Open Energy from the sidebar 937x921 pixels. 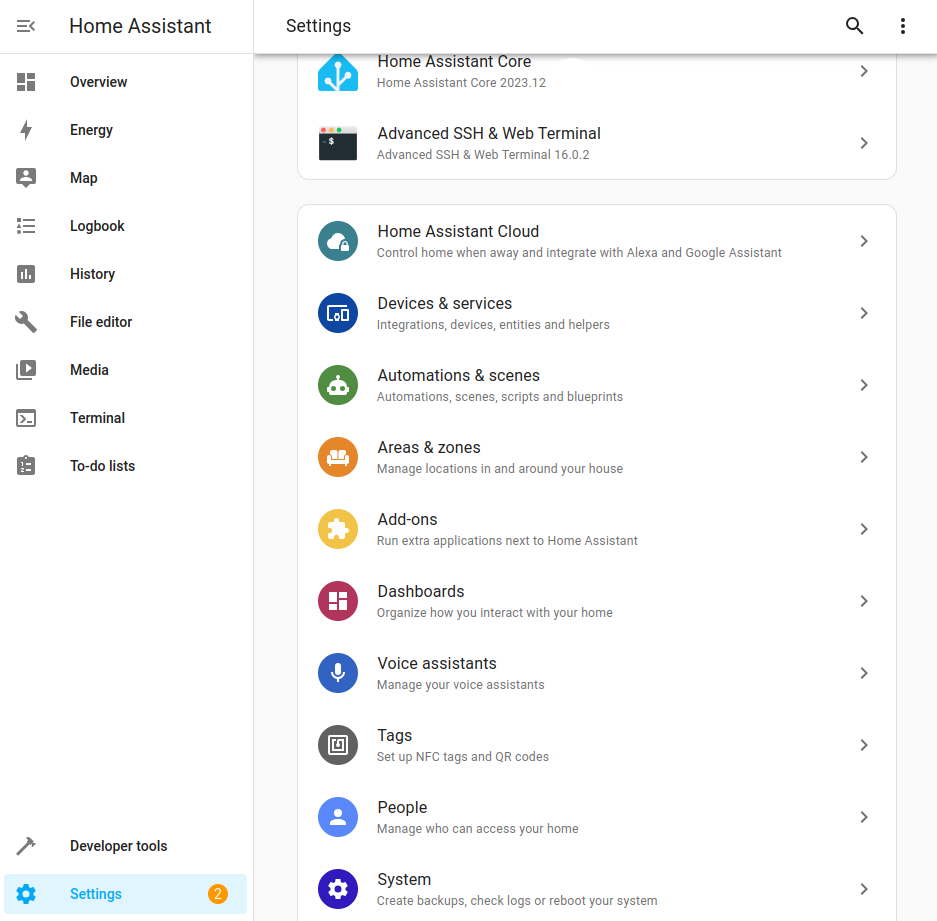pyautogui.click(x=125, y=130)
